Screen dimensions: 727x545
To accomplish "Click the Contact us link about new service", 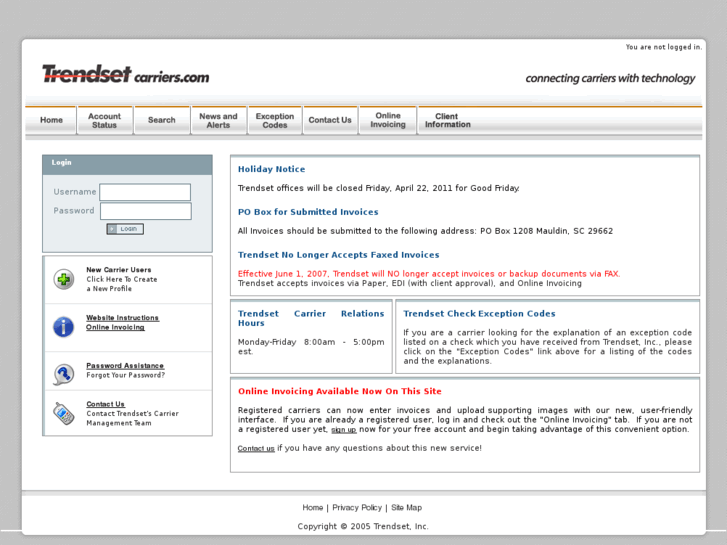I will [256, 449].
